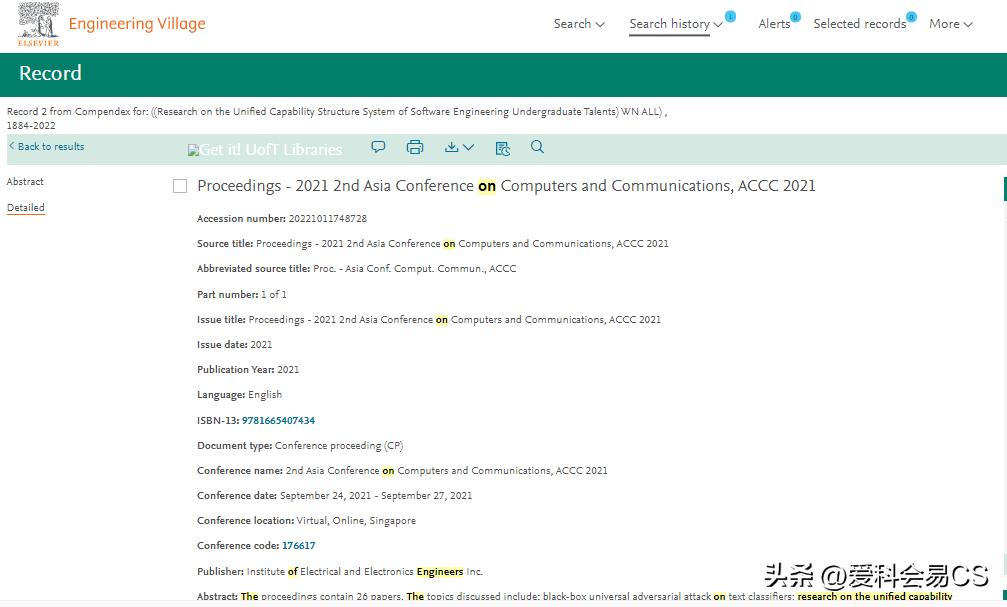The width and height of the screenshot is (1007, 607).
Task: Click the print record icon
Action: tap(415, 147)
